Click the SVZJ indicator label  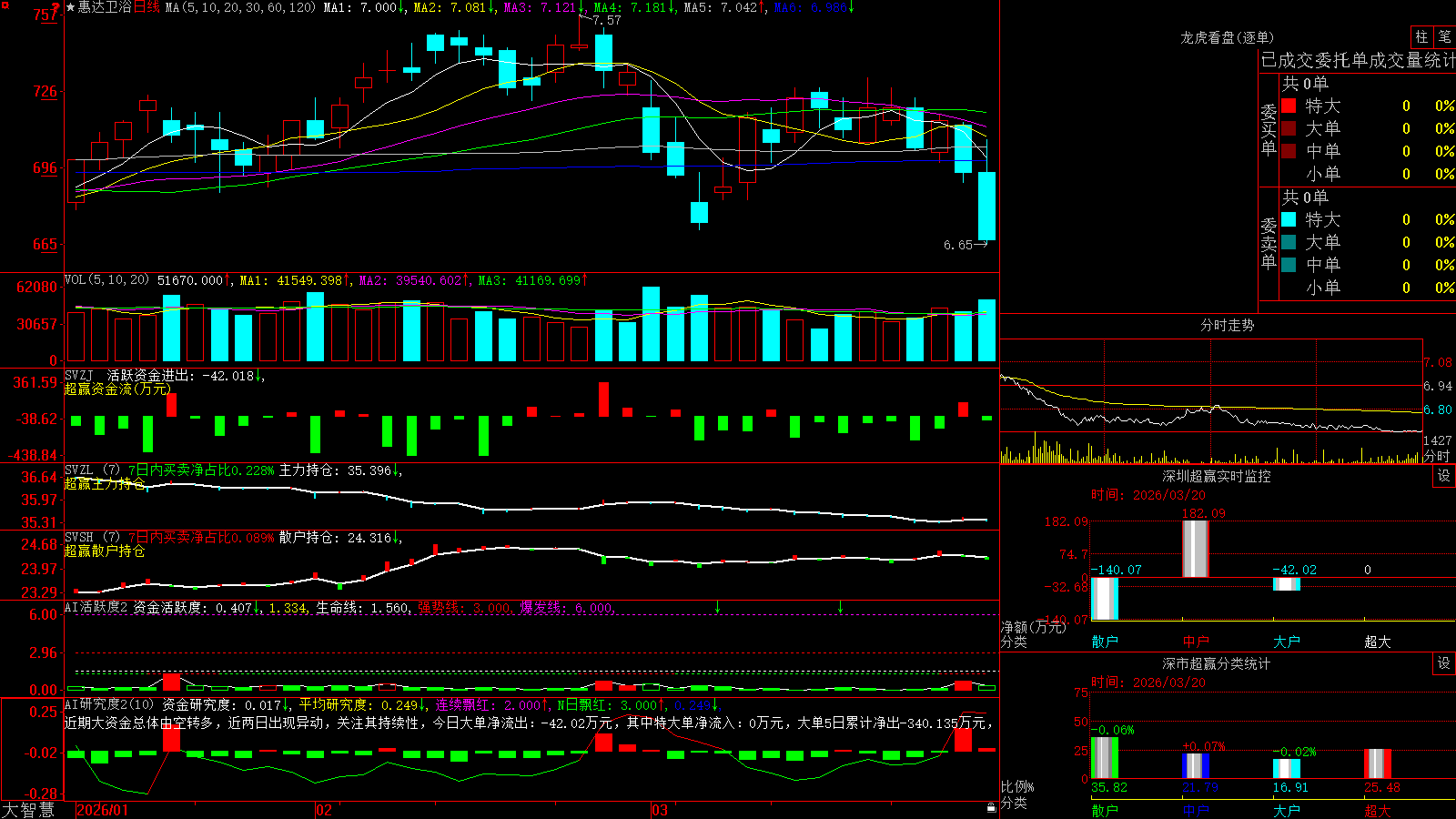click(x=78, y=375)
